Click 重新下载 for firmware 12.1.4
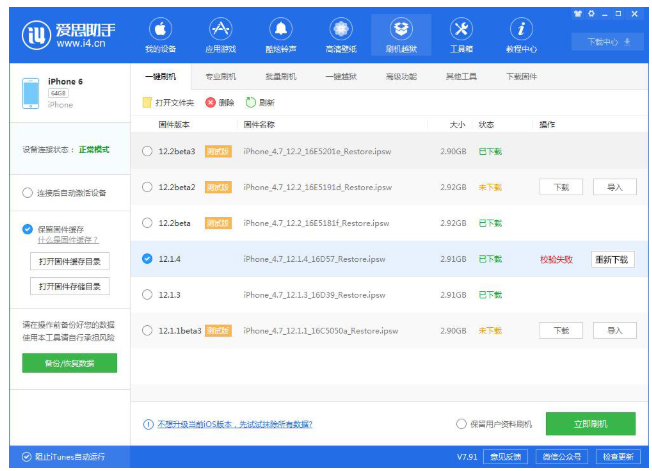 click(613, 259)
